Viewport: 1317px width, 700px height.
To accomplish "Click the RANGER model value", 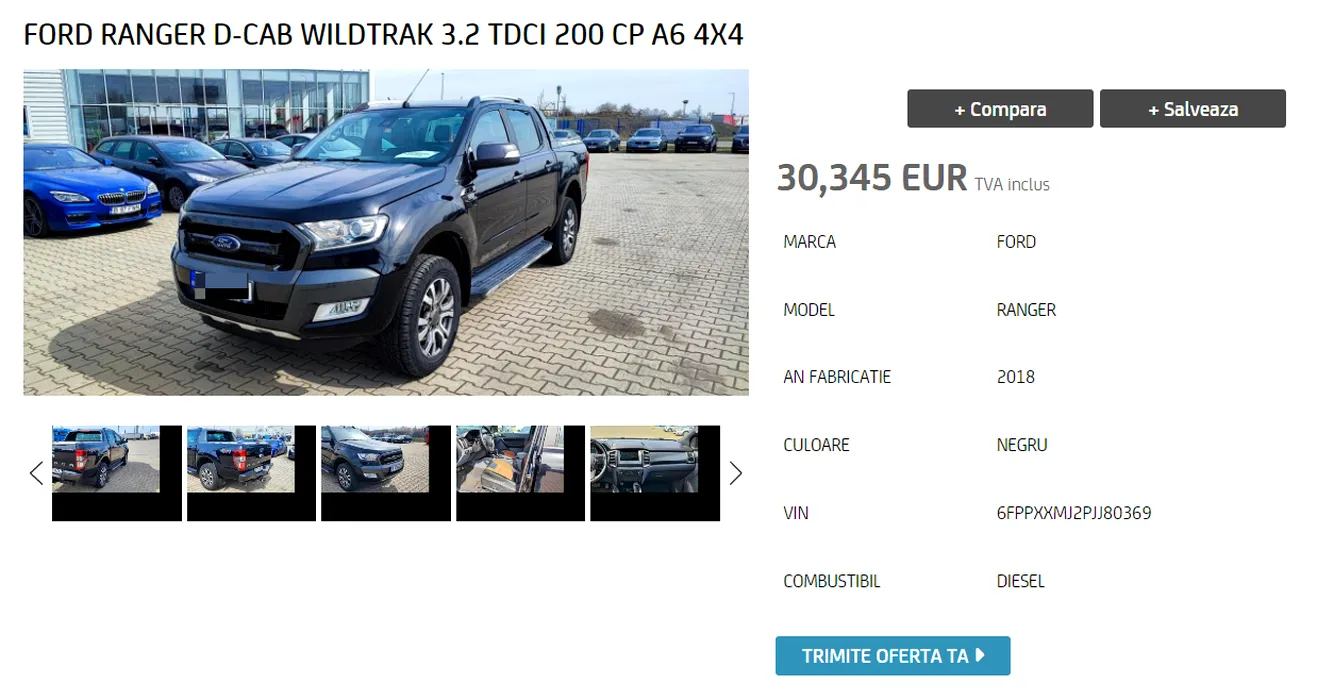I will click(1026, 310).
